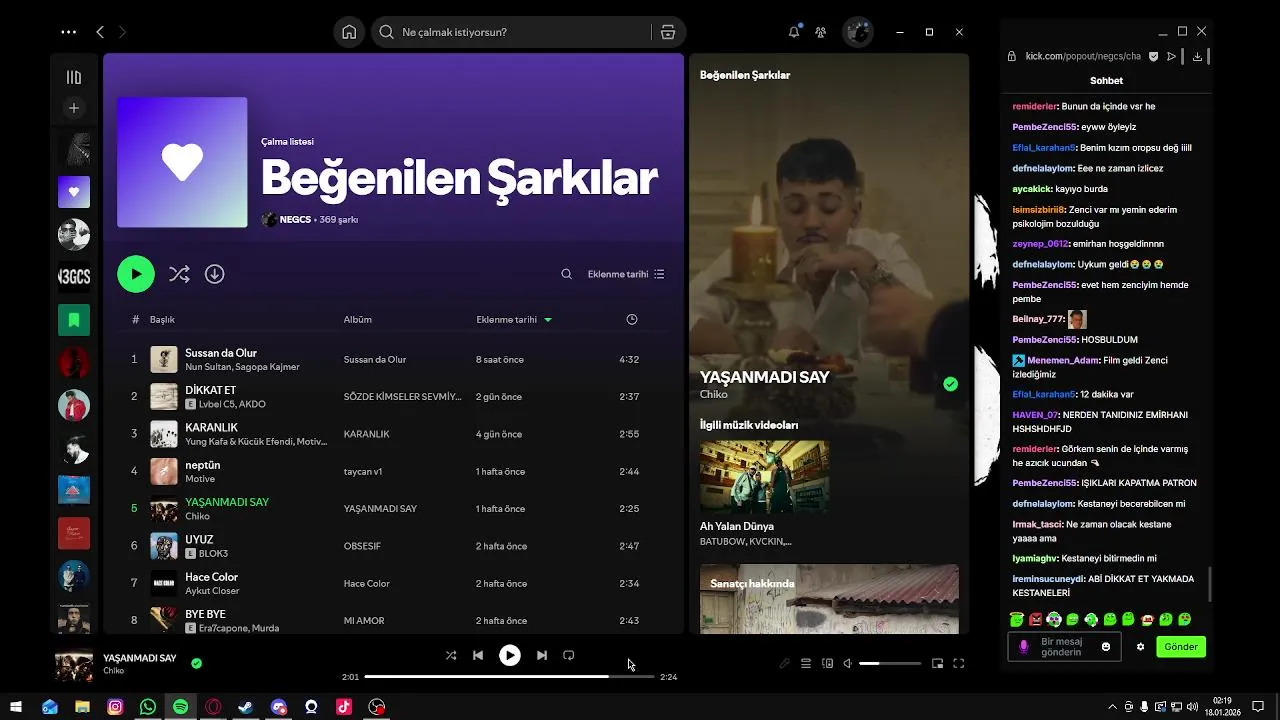Toggle repeat in the player bar

[568, 655]
